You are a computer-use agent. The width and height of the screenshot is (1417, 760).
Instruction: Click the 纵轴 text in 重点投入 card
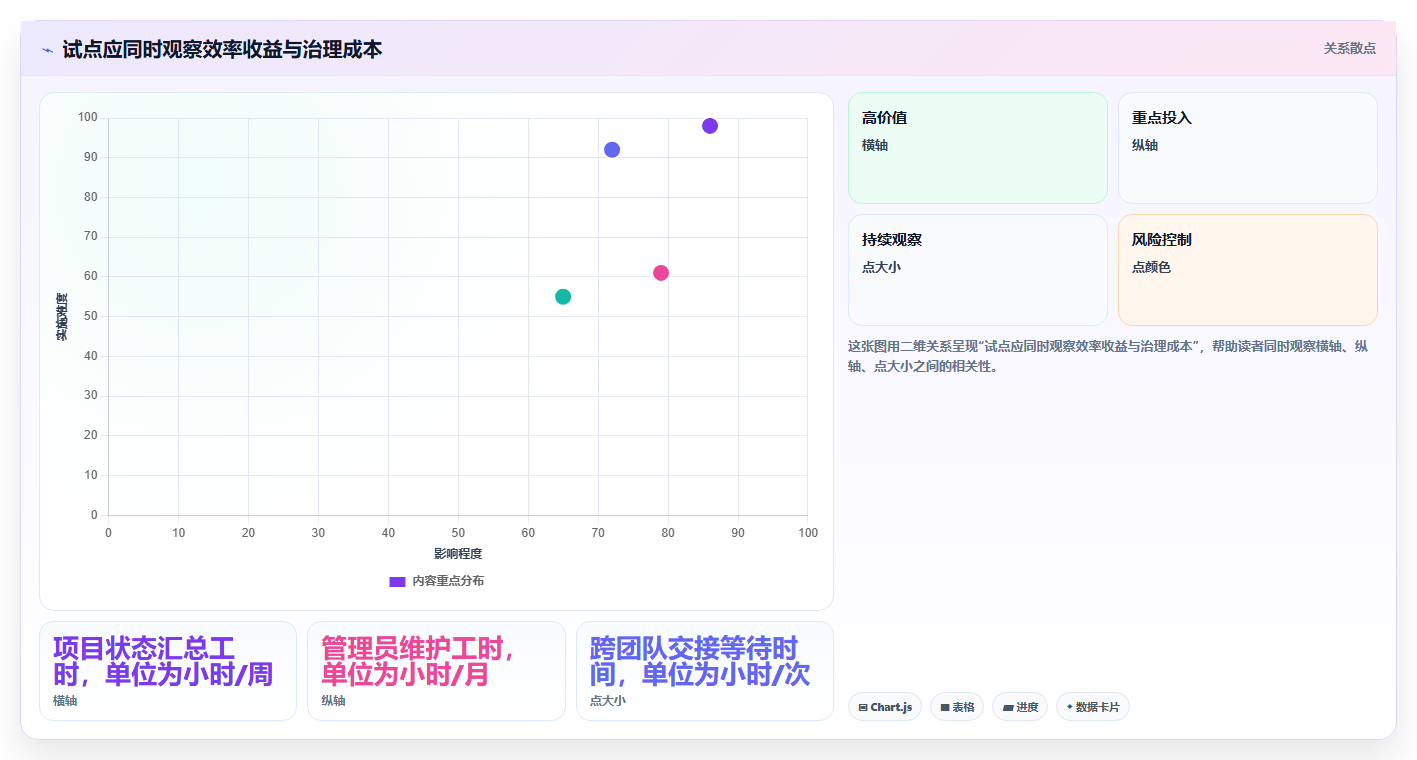[x=1145, y=145]
